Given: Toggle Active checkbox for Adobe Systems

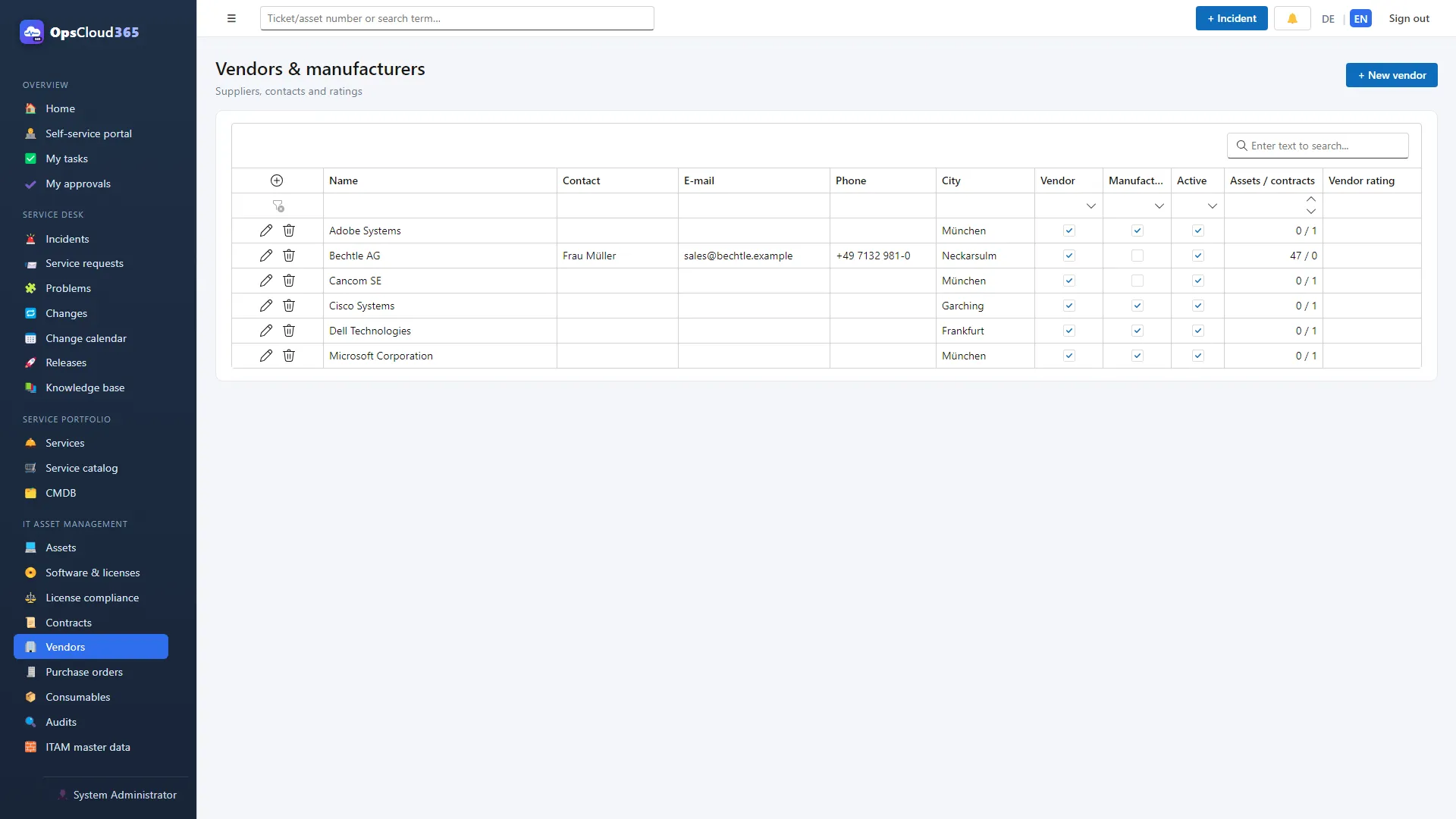Looking at the screenshot, I should pos(1198,231).
